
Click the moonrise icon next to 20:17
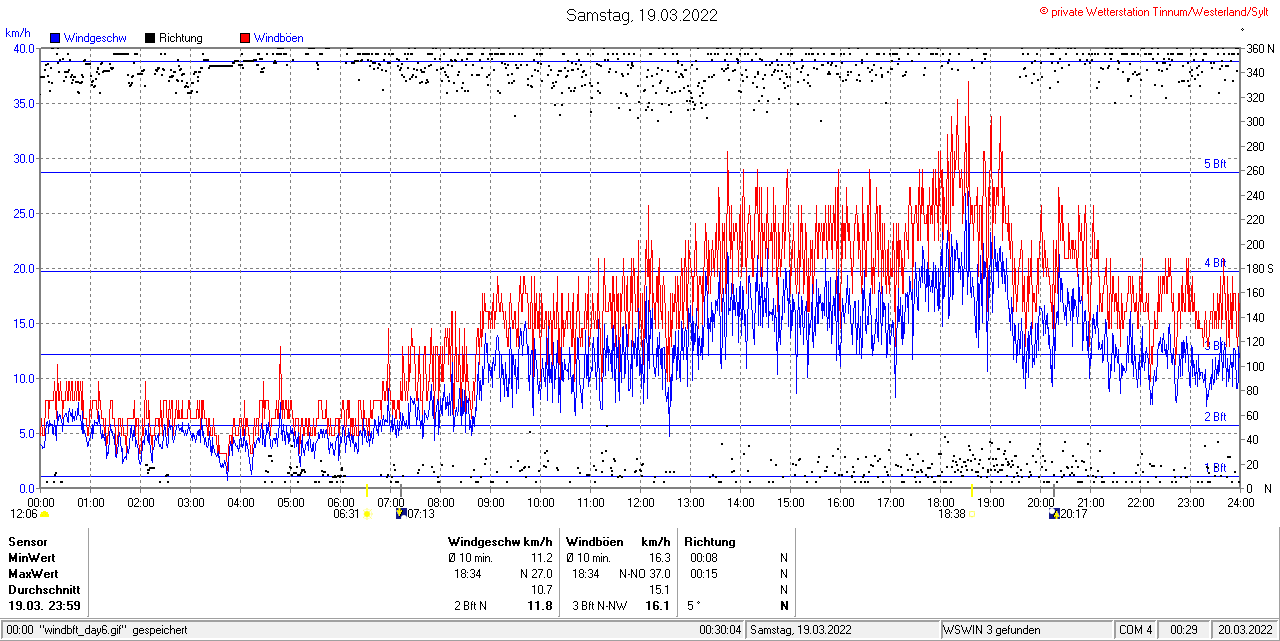(1054, 514)
